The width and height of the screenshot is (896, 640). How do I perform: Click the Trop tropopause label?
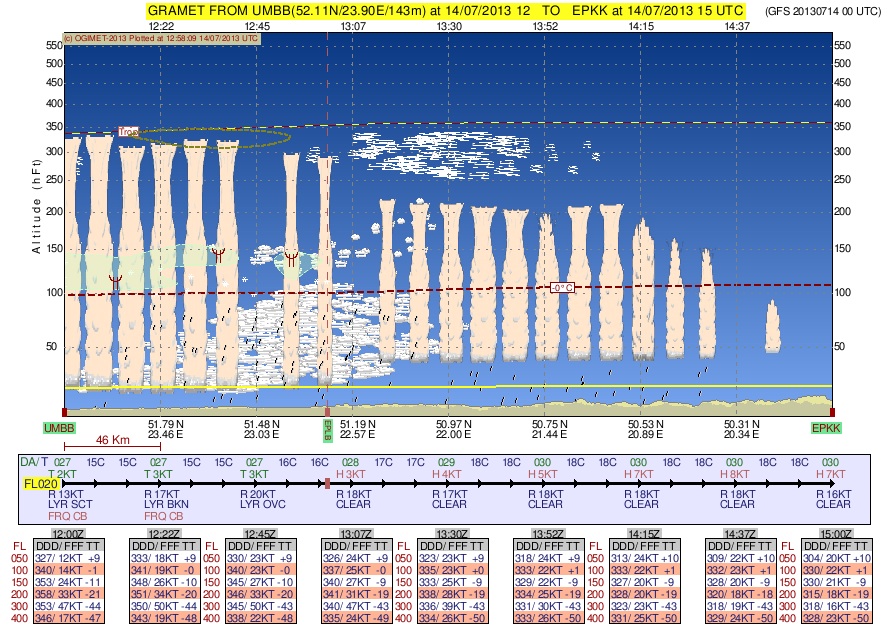click(127, 131)
